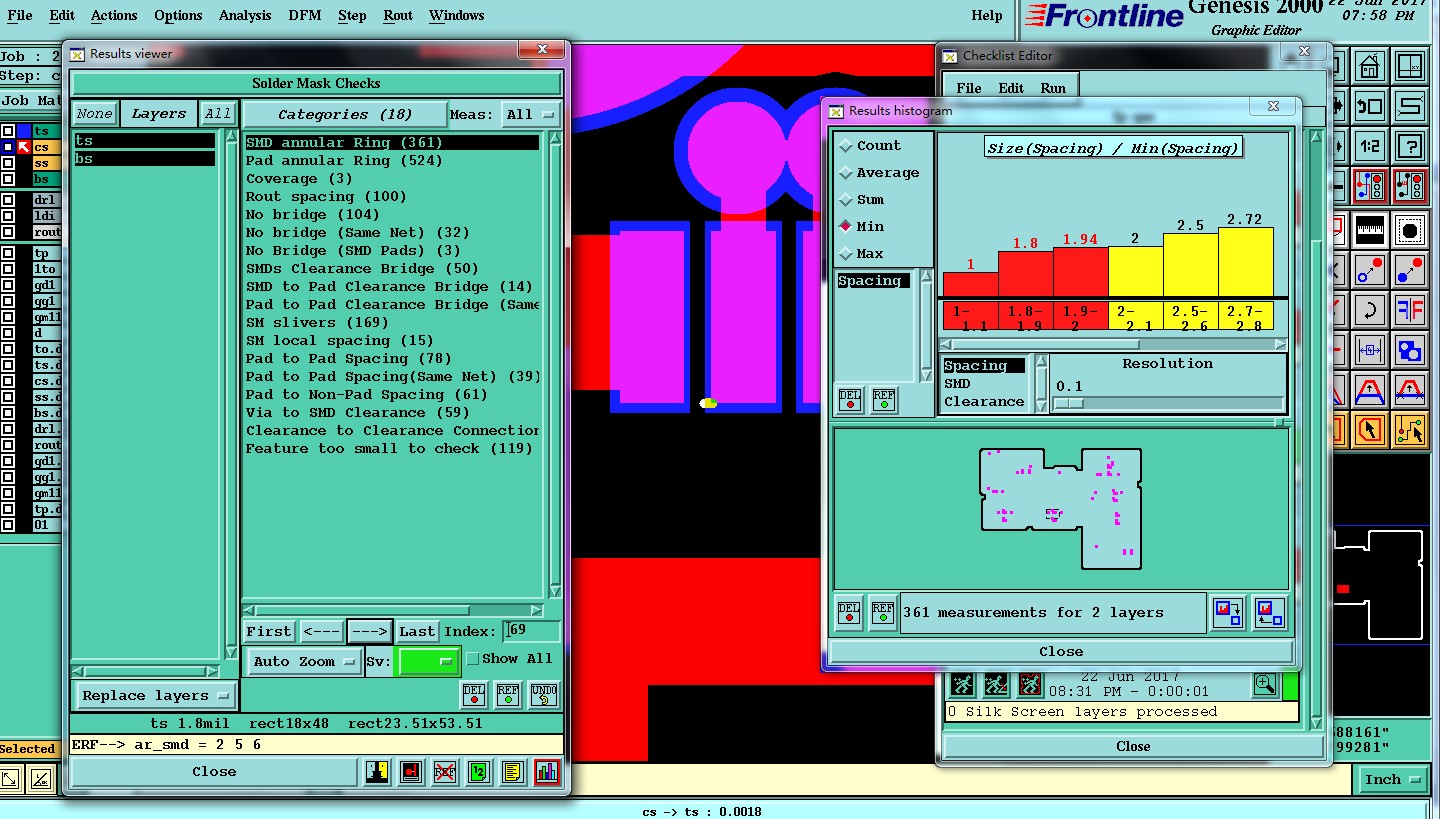
Task: Click the home view icon in the right toolbar
Action: [1370, 67]
